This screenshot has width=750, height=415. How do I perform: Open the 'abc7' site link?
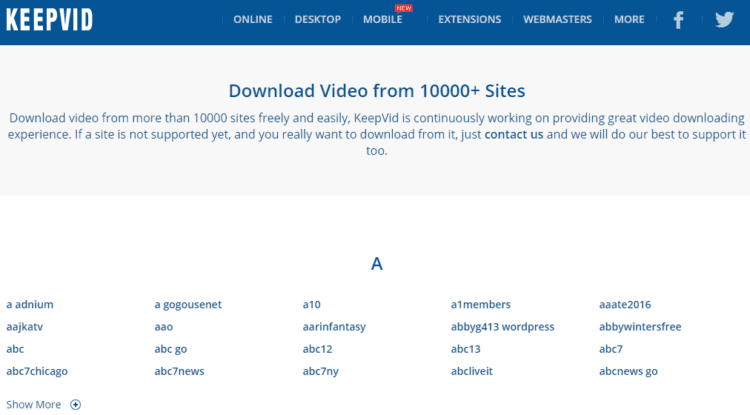pyautogui.click(x=611, y=349)
